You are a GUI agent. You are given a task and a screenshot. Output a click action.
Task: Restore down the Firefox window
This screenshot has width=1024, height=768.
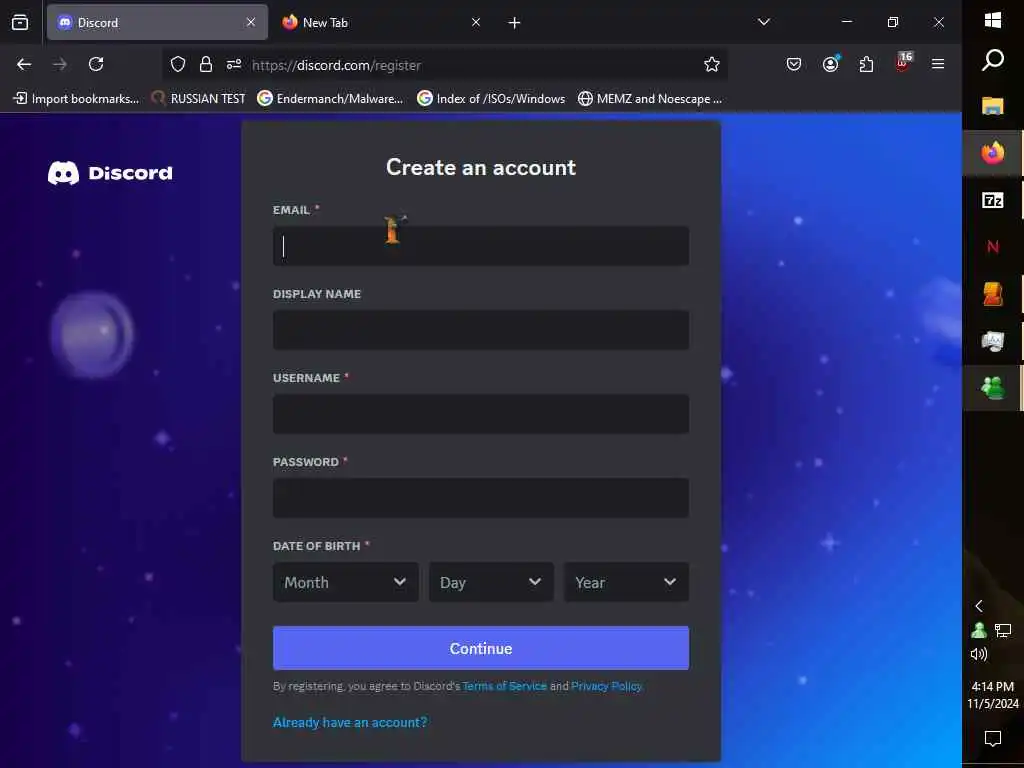(x=893, y=22)
